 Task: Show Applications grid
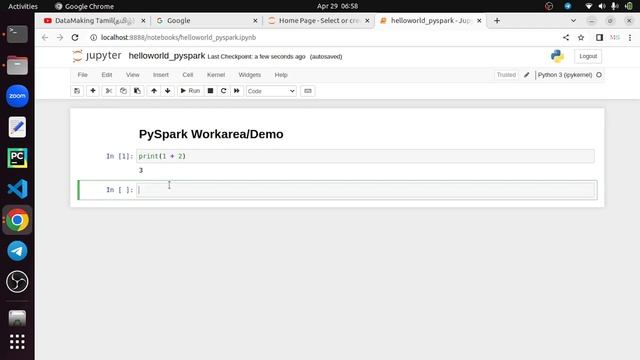point(17,342)
